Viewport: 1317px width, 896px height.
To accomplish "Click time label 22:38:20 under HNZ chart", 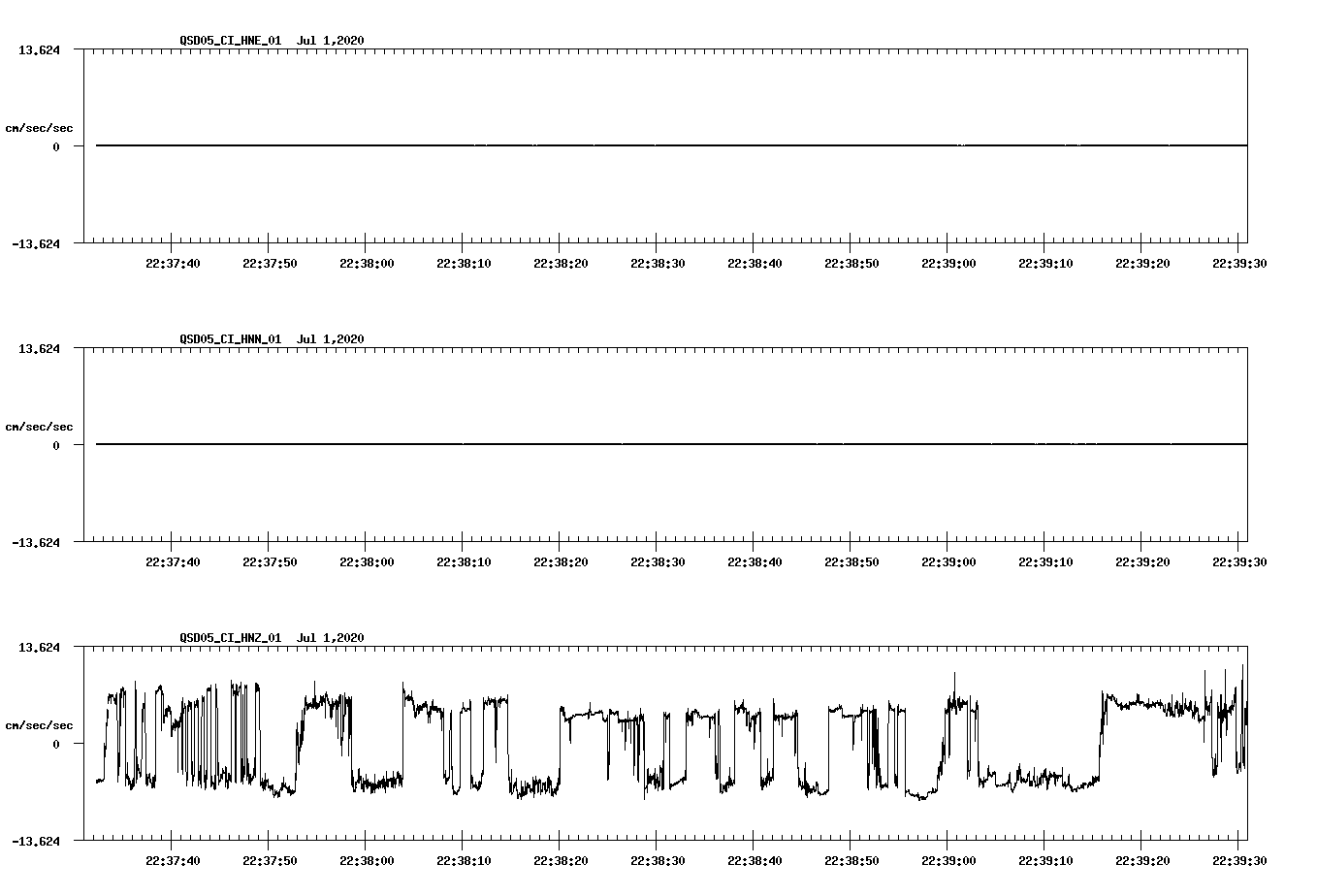I will tap(561, 860).
